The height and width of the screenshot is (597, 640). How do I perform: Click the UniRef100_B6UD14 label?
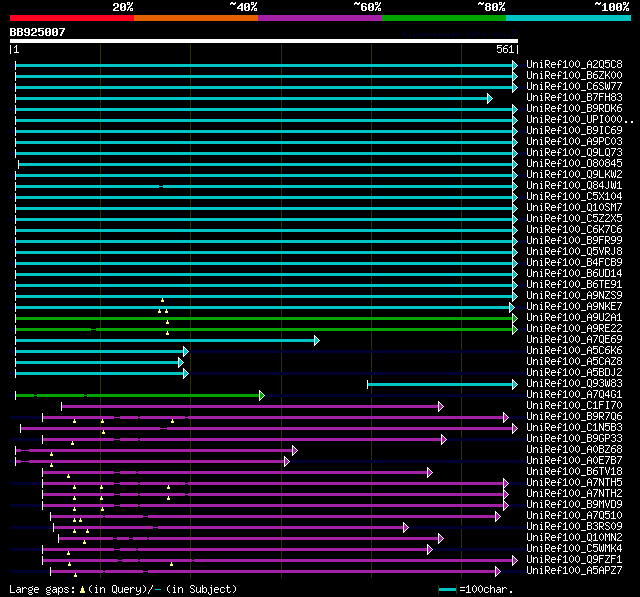coord(574,274)
